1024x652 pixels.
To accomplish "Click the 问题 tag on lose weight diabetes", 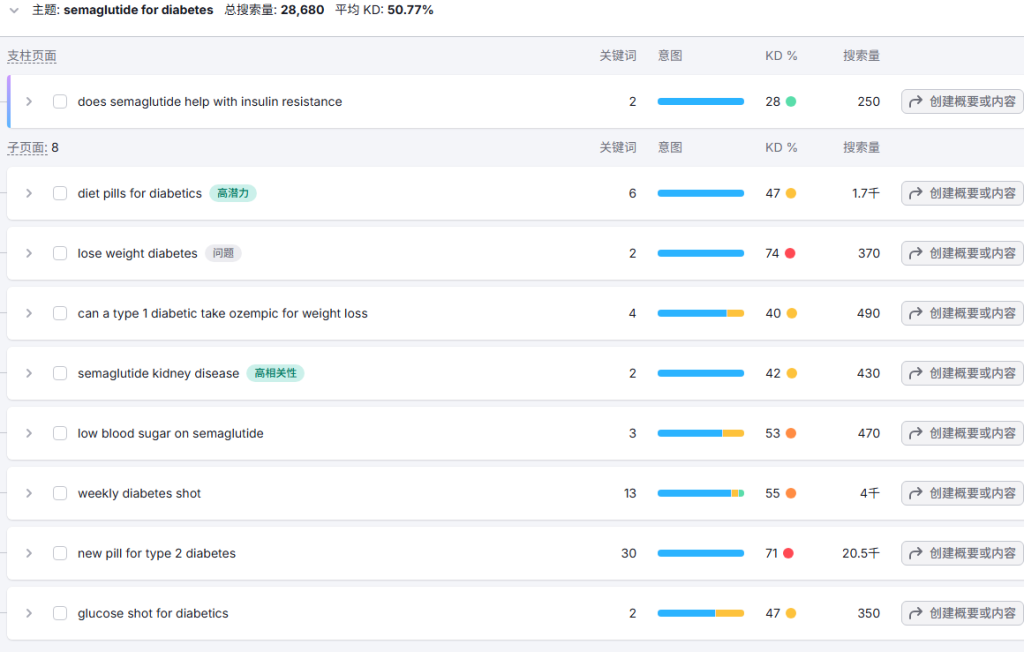I will click(x=223, y=253).
